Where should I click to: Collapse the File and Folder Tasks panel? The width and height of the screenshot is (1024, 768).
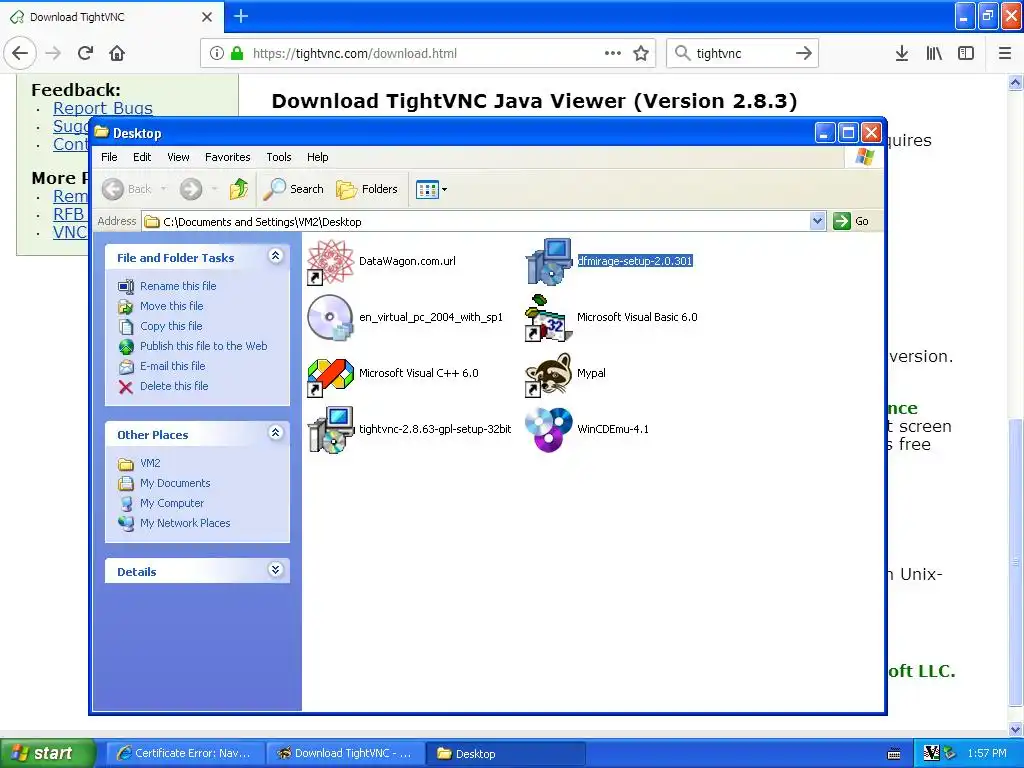tap(276, 256)
